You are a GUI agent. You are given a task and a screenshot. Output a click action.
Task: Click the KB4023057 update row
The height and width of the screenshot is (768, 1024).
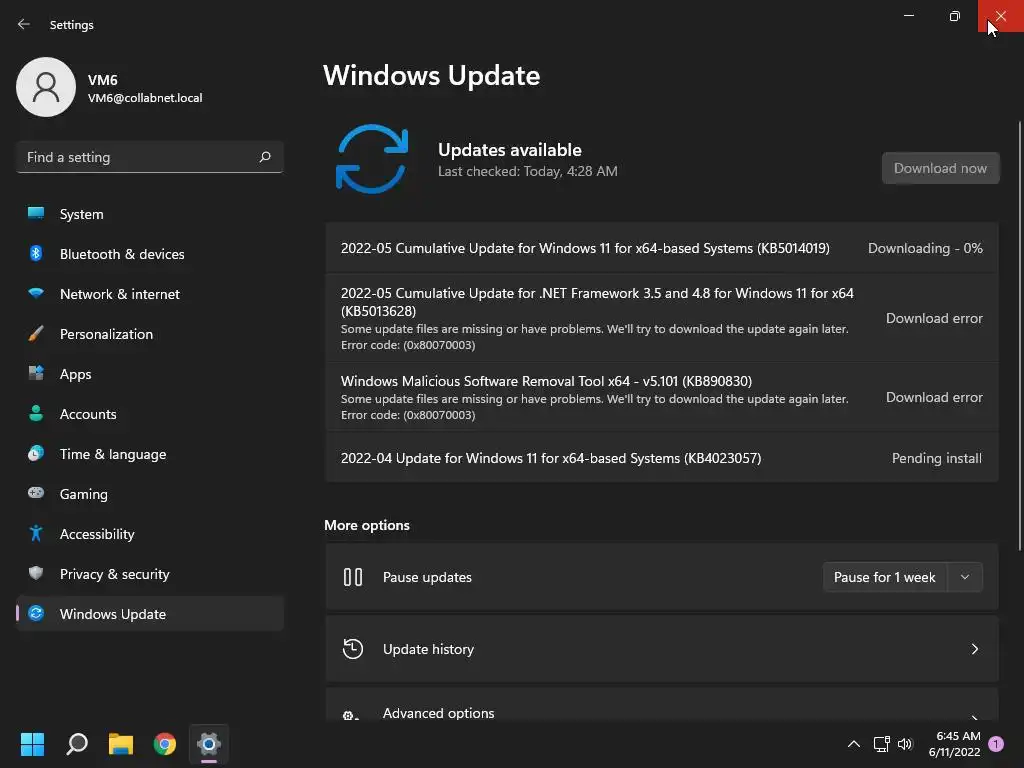662,458
